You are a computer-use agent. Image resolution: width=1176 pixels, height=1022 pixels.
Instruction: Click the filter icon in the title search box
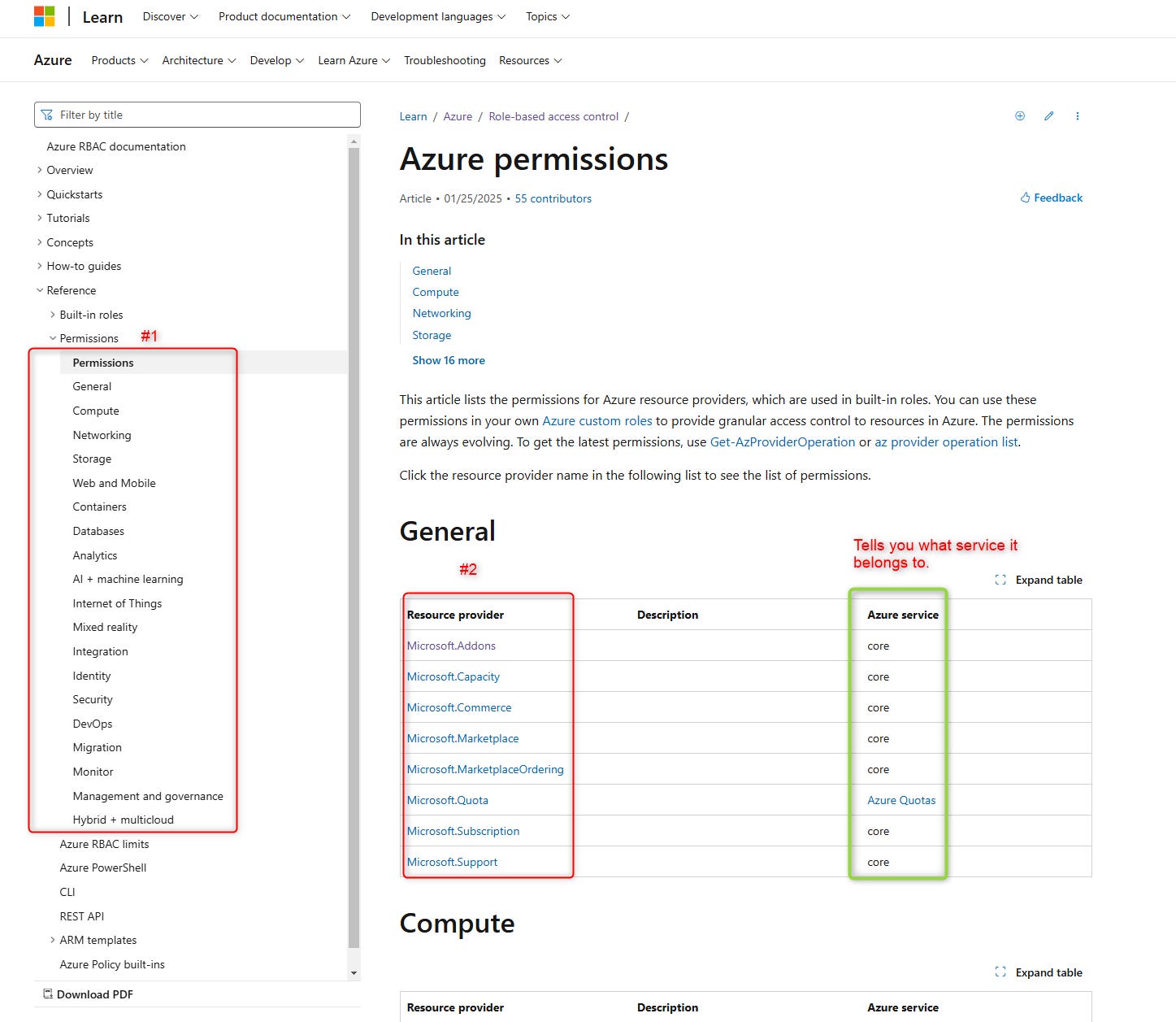47,114
